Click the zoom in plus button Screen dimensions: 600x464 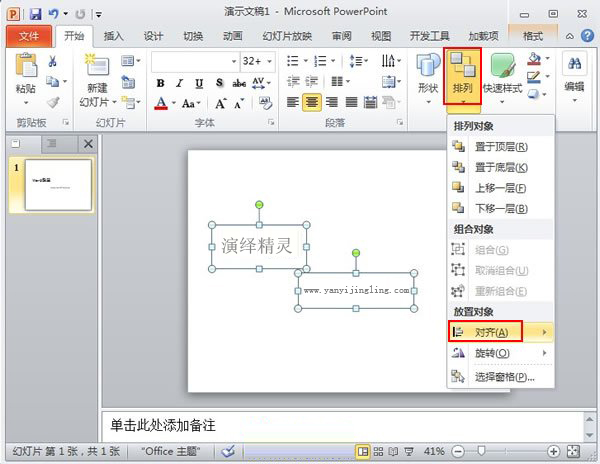click(x=553, y=452)
